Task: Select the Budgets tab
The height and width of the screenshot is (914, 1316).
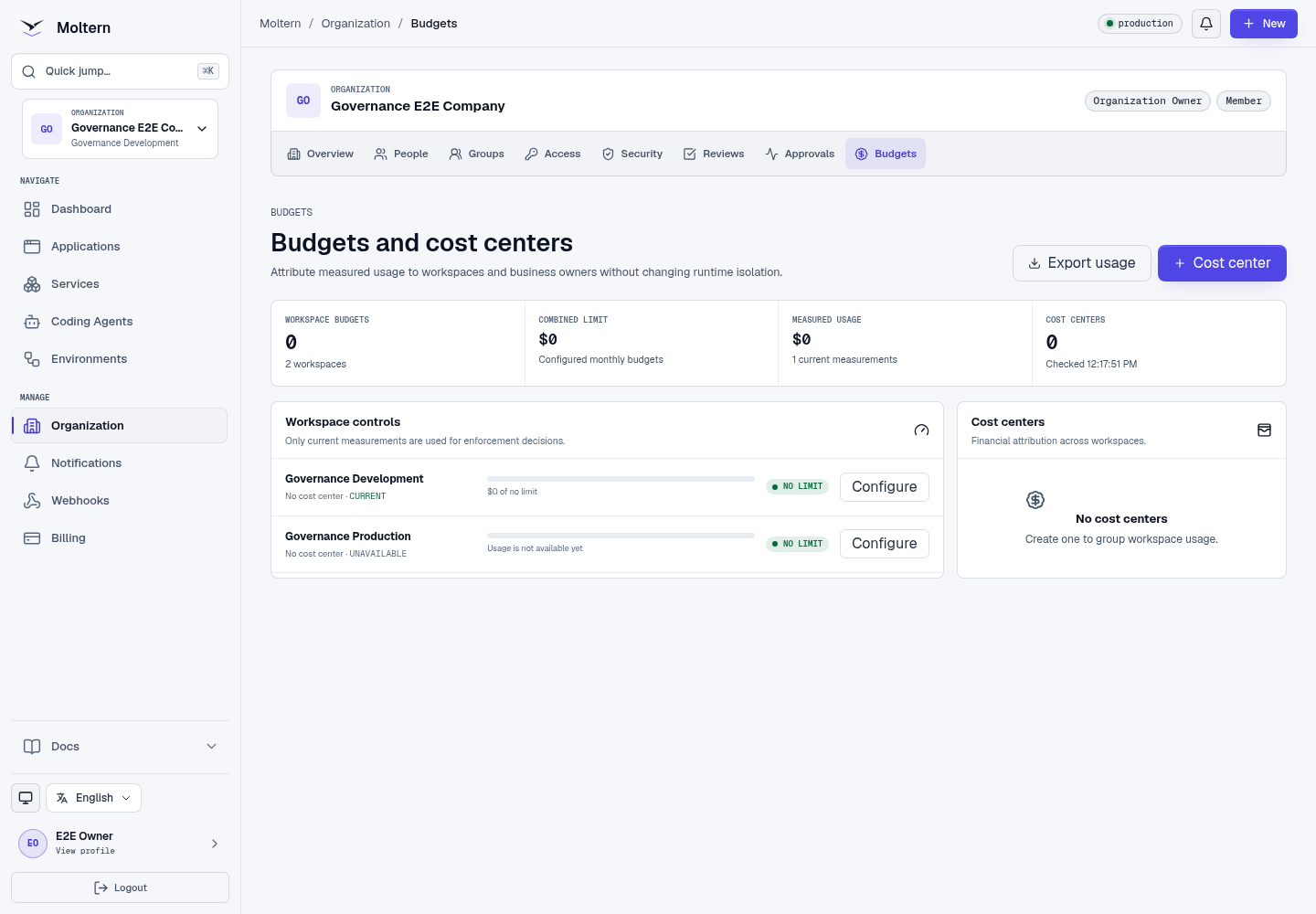Action: pyautogui.click(x=886, y=154)
